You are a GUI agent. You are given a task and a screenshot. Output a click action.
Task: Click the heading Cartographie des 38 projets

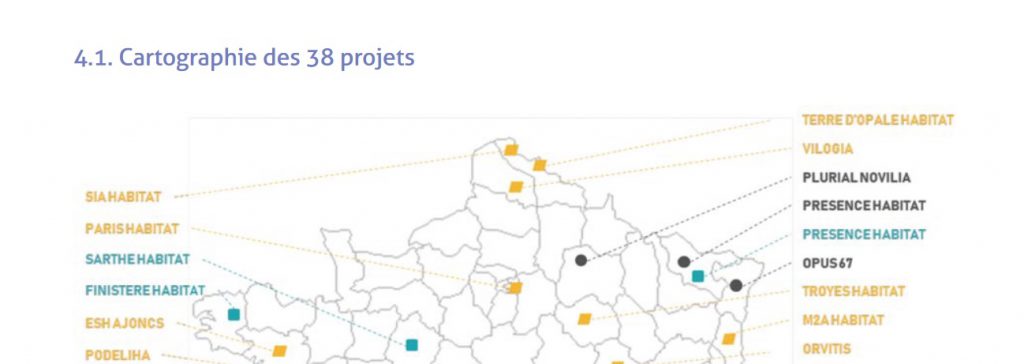click(244, 58)
